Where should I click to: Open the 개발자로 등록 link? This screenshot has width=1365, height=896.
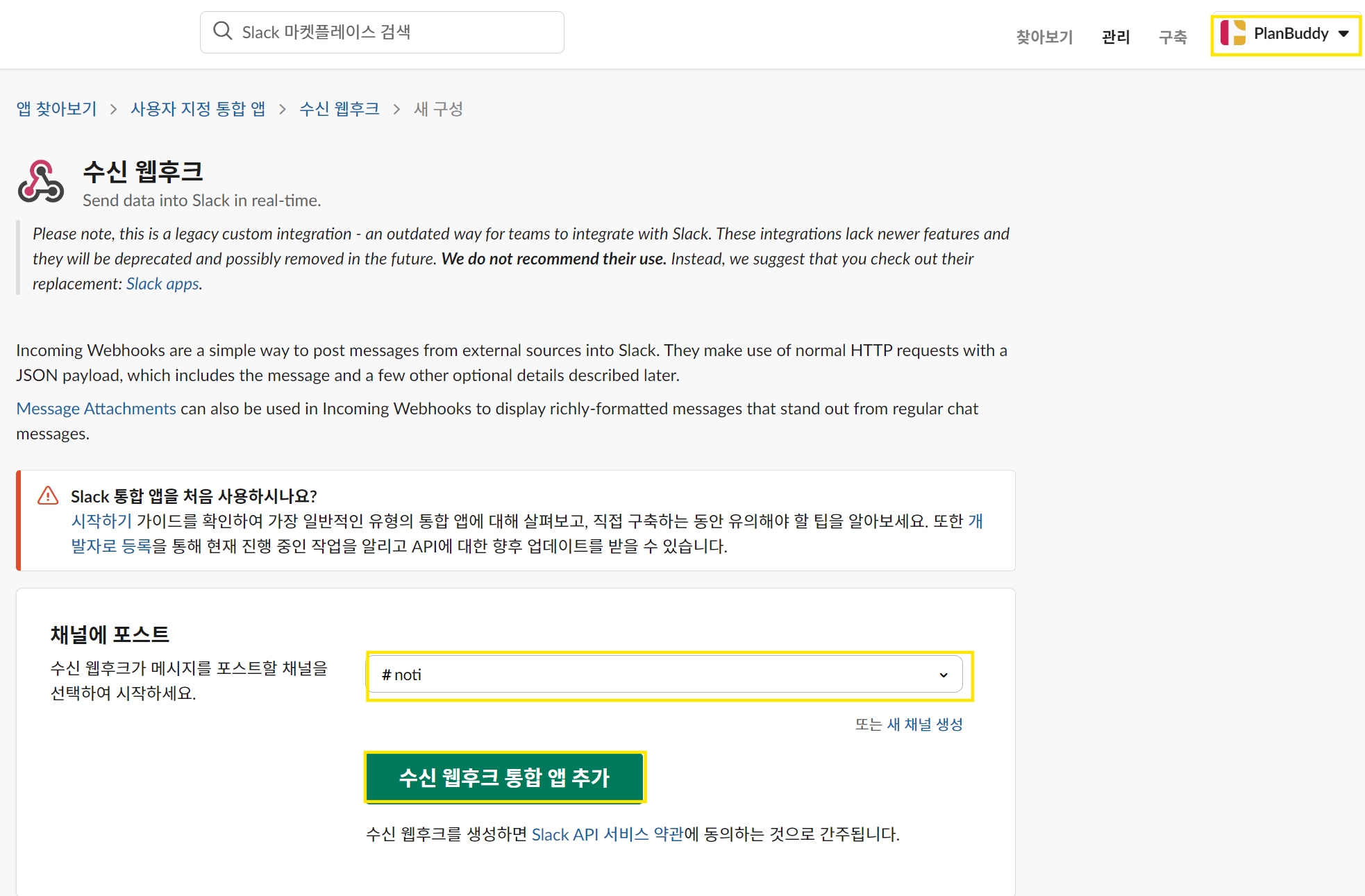click(111, 546)
